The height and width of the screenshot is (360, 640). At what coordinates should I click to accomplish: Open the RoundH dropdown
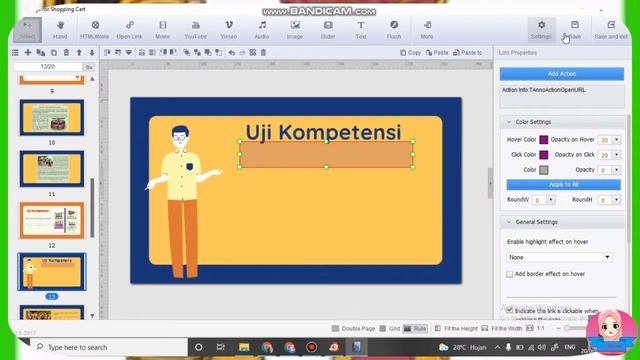[x=616, y=200]
